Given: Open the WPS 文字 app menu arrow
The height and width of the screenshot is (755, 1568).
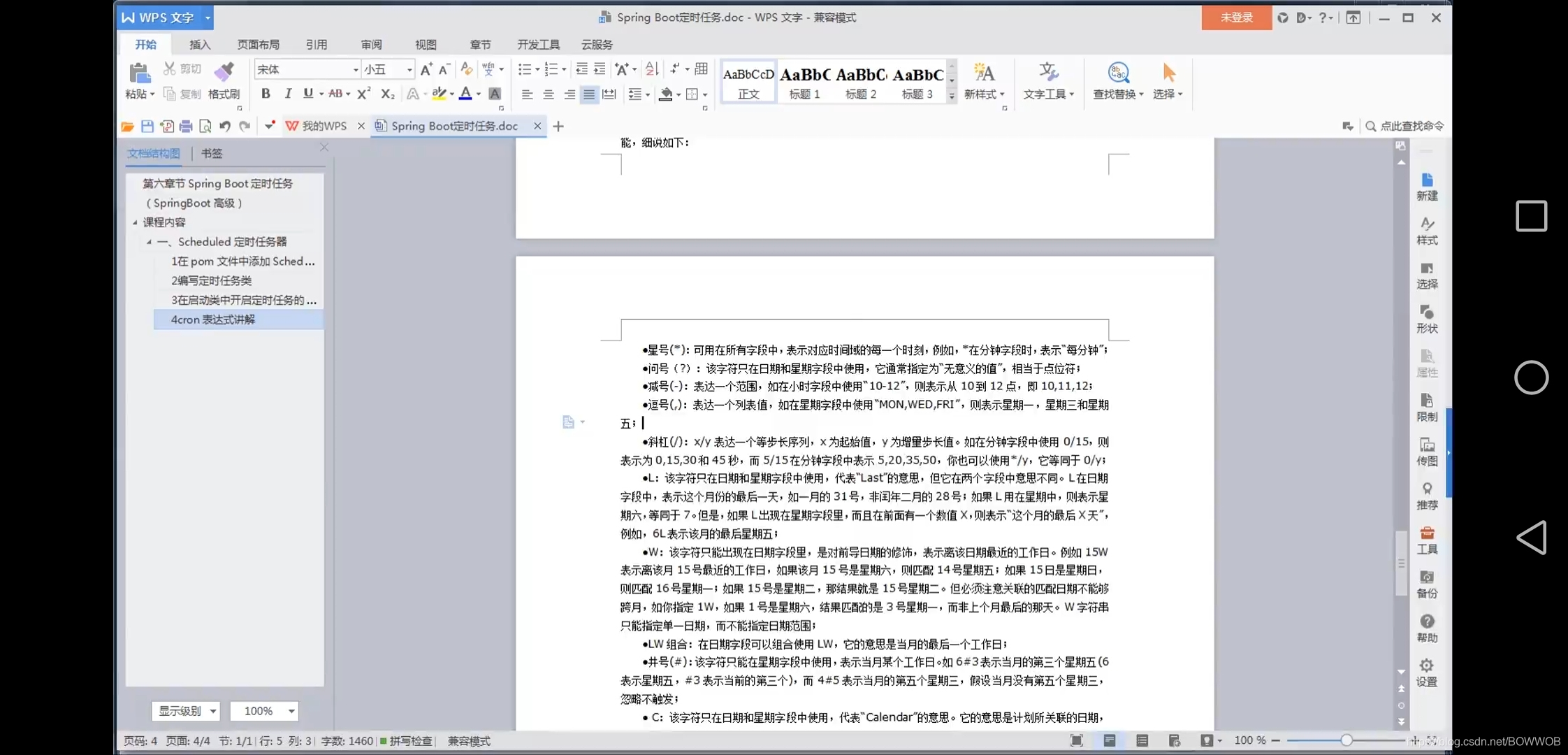Looking at the screenshot, I should tap(208, 17).
